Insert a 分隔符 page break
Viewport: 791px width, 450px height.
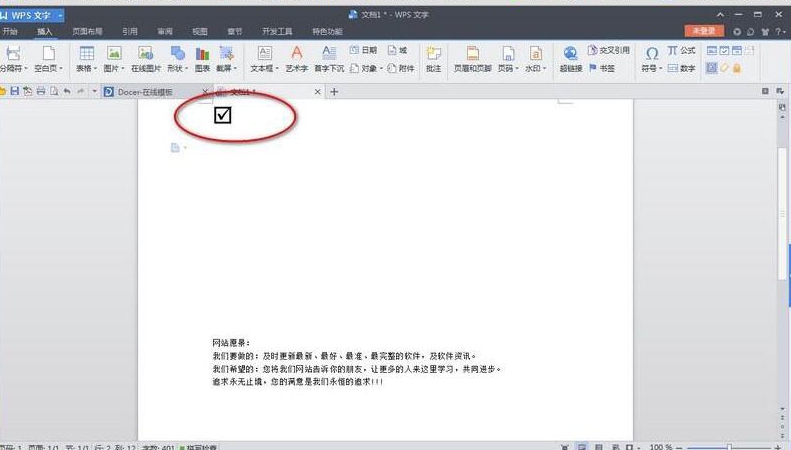13,59
